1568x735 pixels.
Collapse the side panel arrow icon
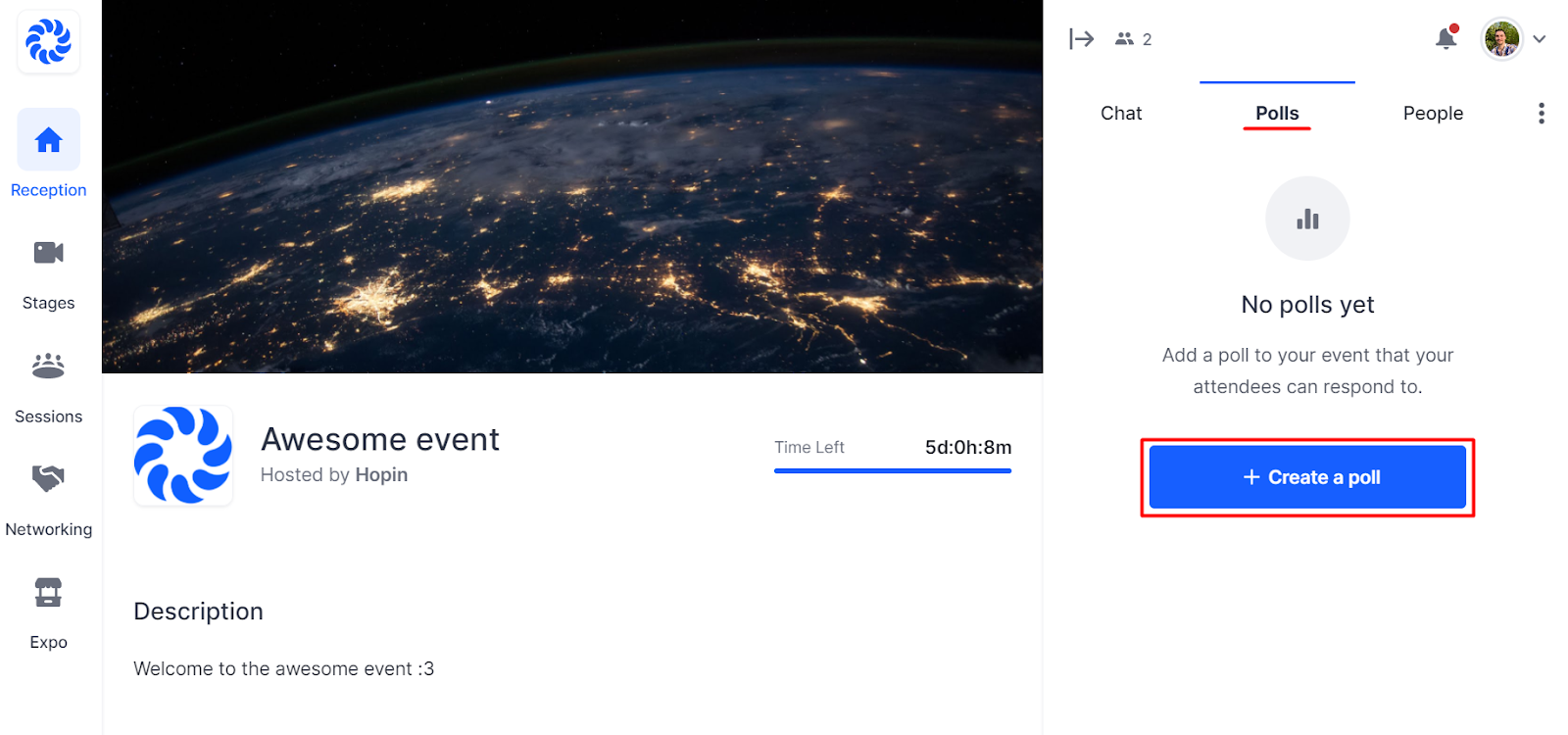(x=1081, y=39)
